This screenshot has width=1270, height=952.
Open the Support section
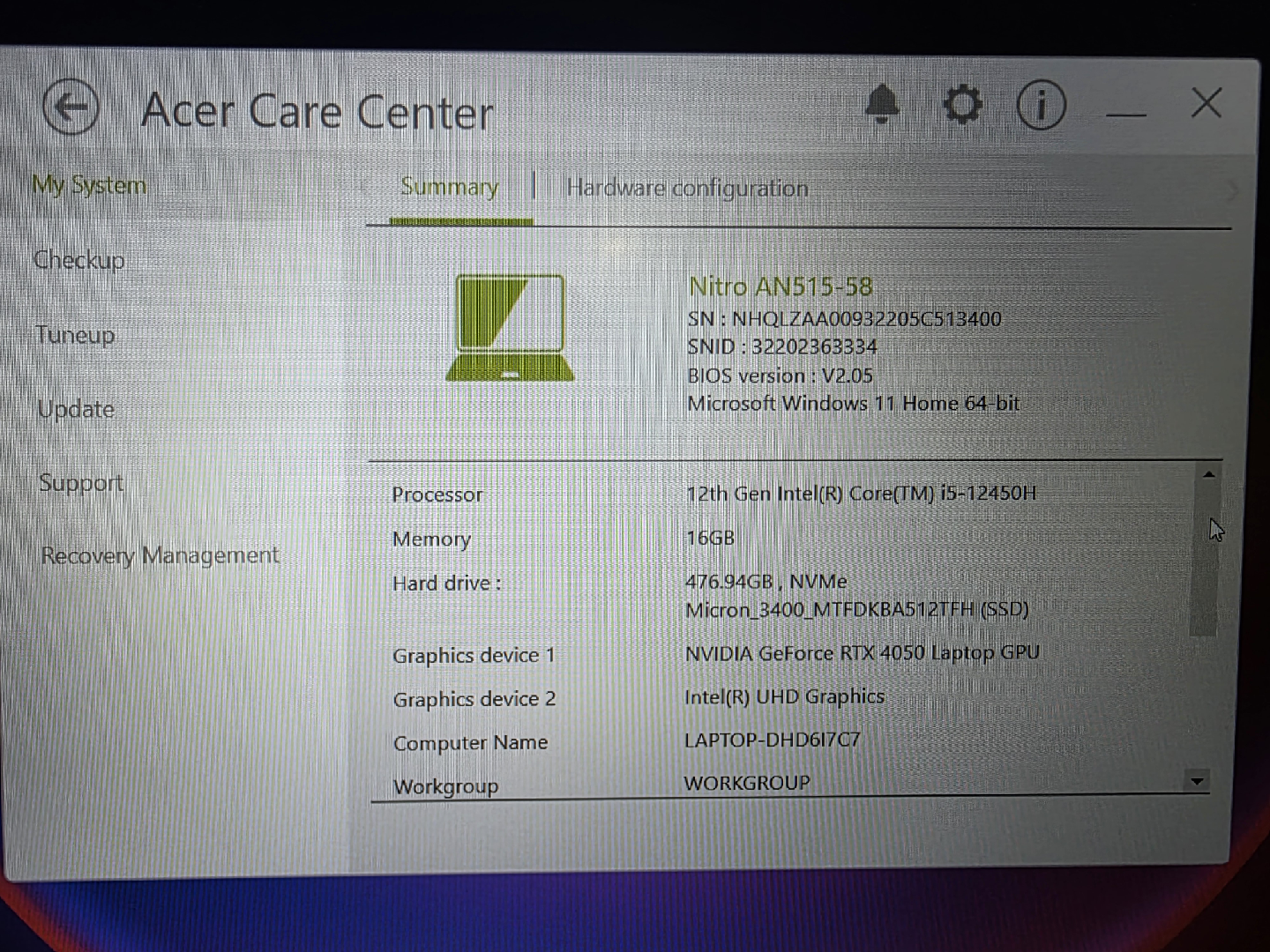point(81,483)
